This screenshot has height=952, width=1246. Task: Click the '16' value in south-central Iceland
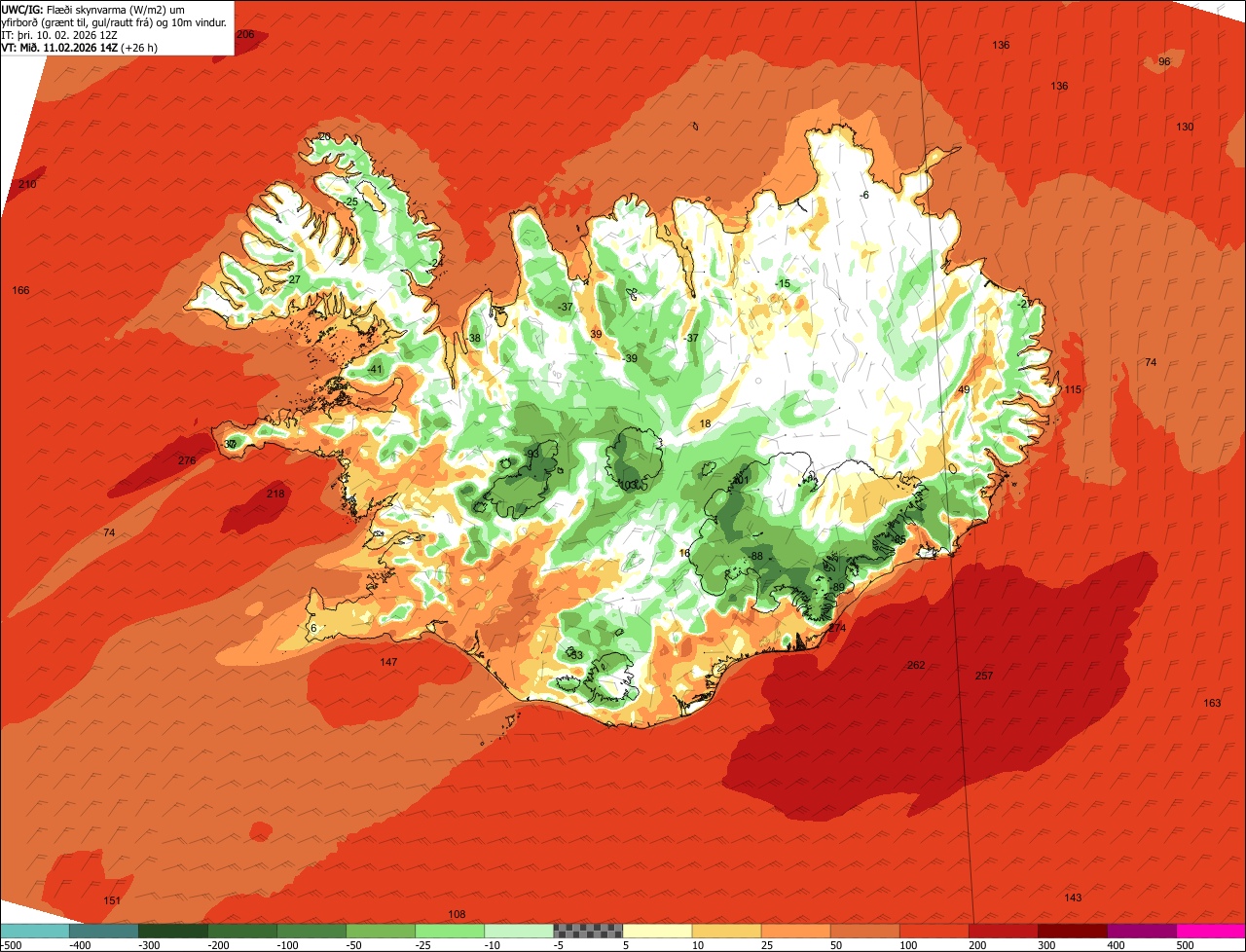click(684, 553)
